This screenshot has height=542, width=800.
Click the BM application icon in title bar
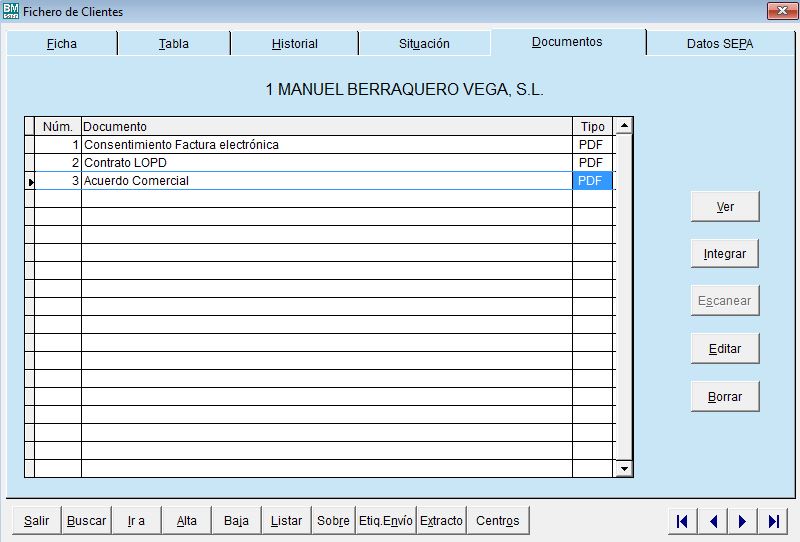pos(11,11)
